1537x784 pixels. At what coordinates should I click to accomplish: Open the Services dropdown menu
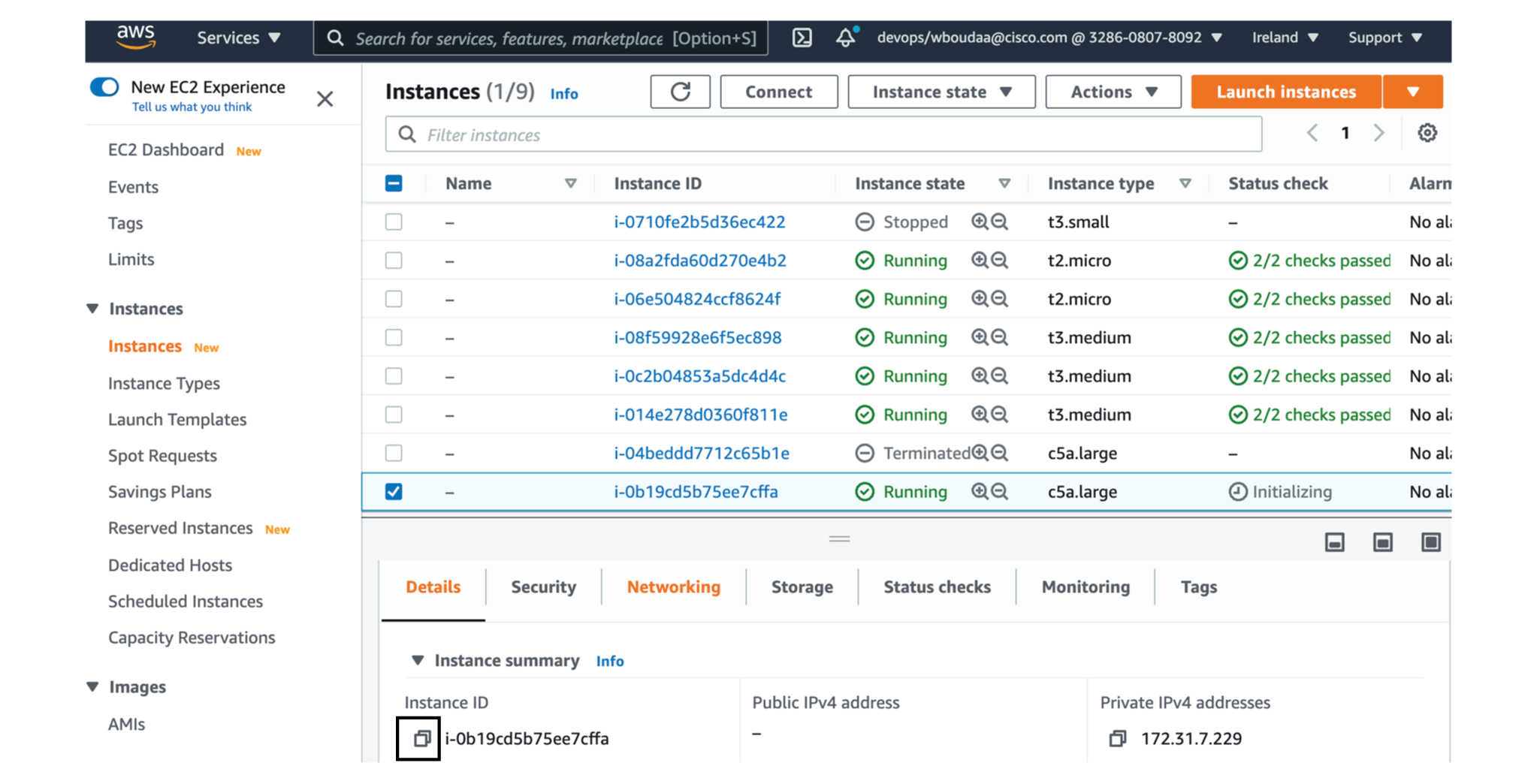coord(239,38)
